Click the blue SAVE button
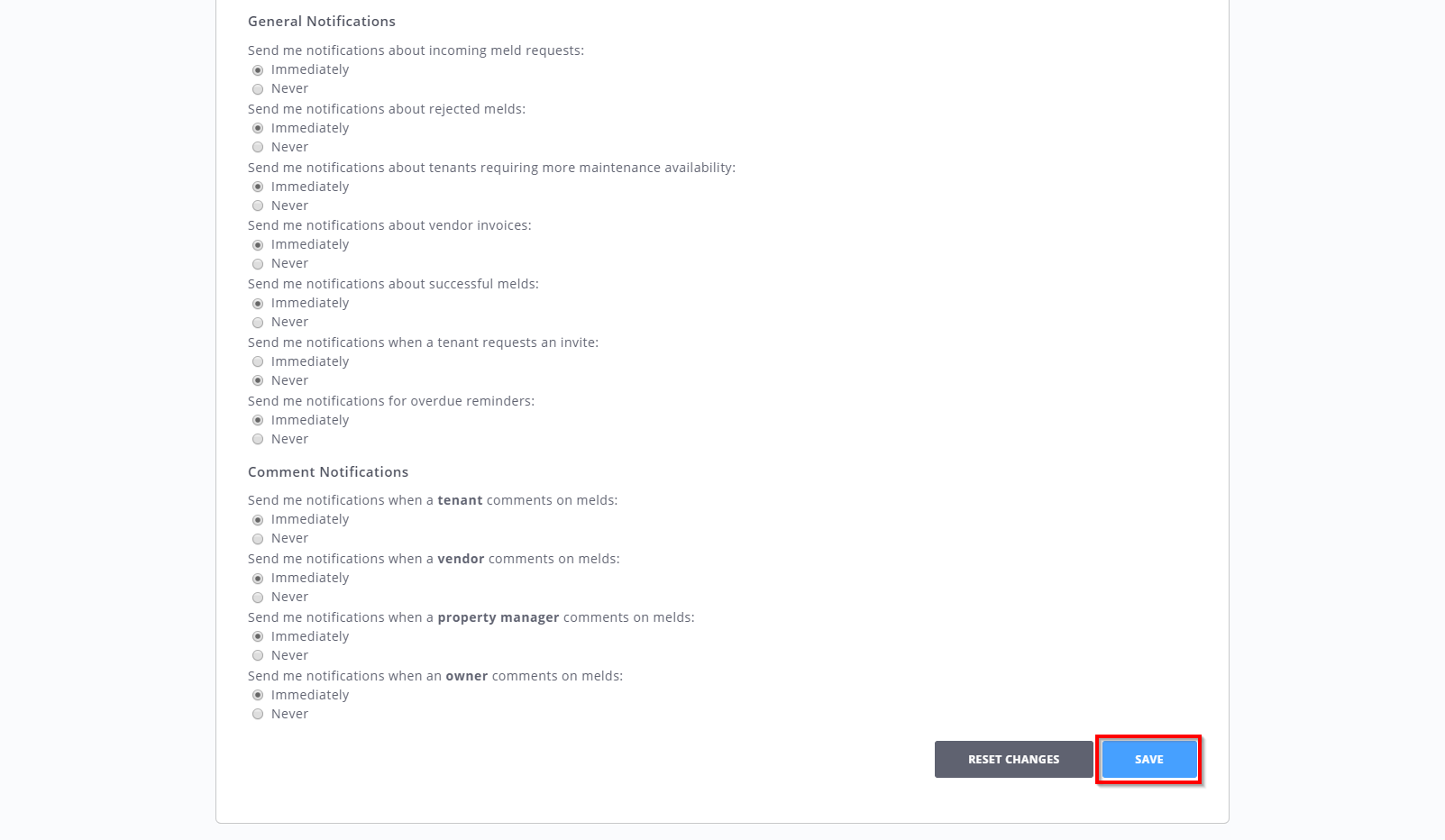 click(x=1149, y=760)
